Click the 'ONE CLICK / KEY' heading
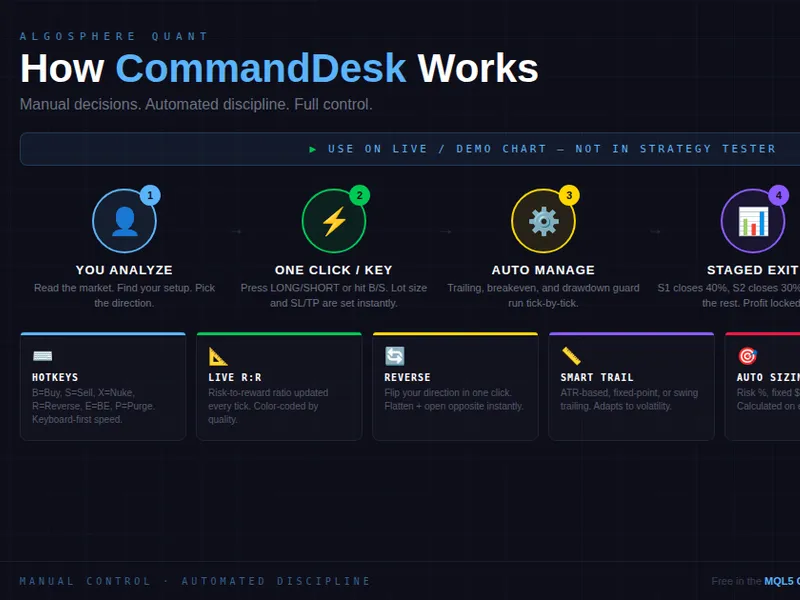 [333, 270]
